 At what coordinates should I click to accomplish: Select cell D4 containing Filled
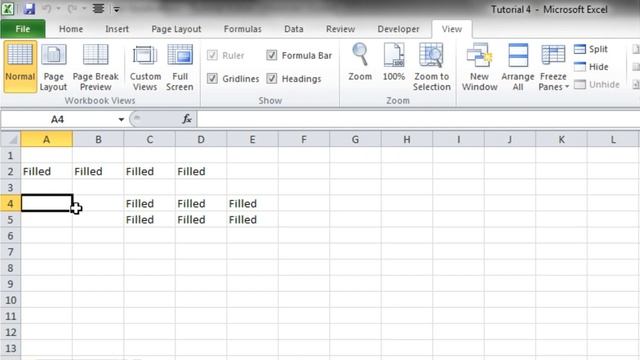[x=201, y=203]
